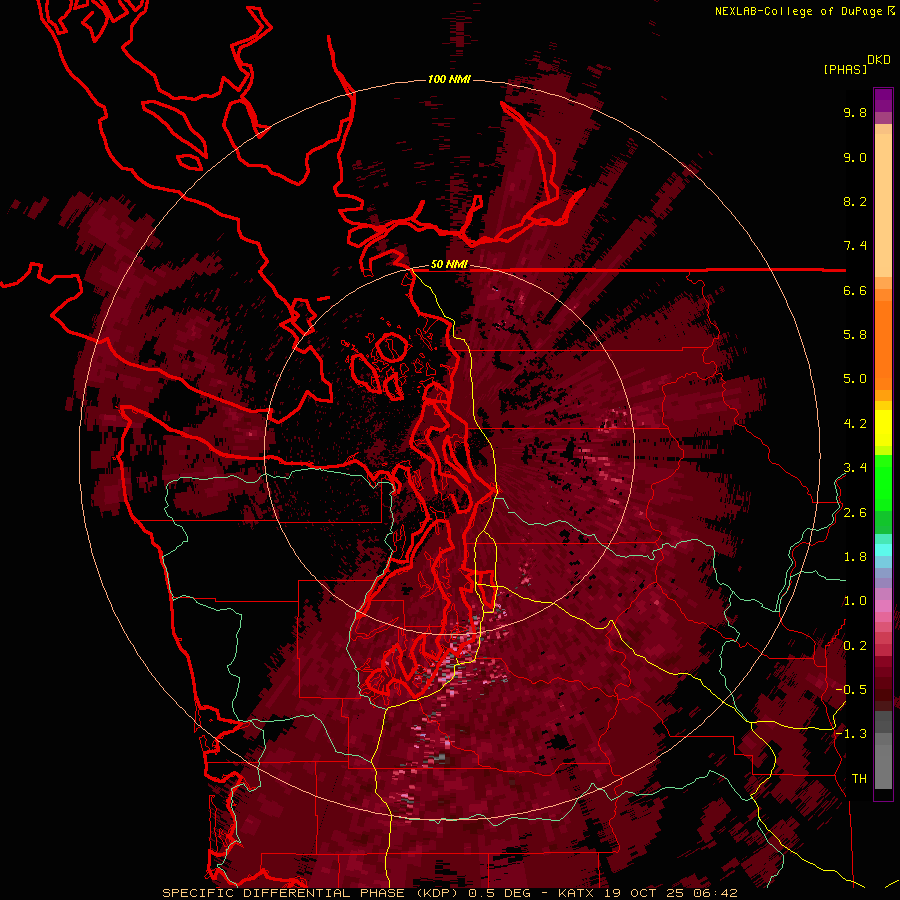Screen dimensions: 900x900
Task: Click the SPECIFIC DIFFERENTIAL PHASE (KDP) caption
Action: click(312, 893)
